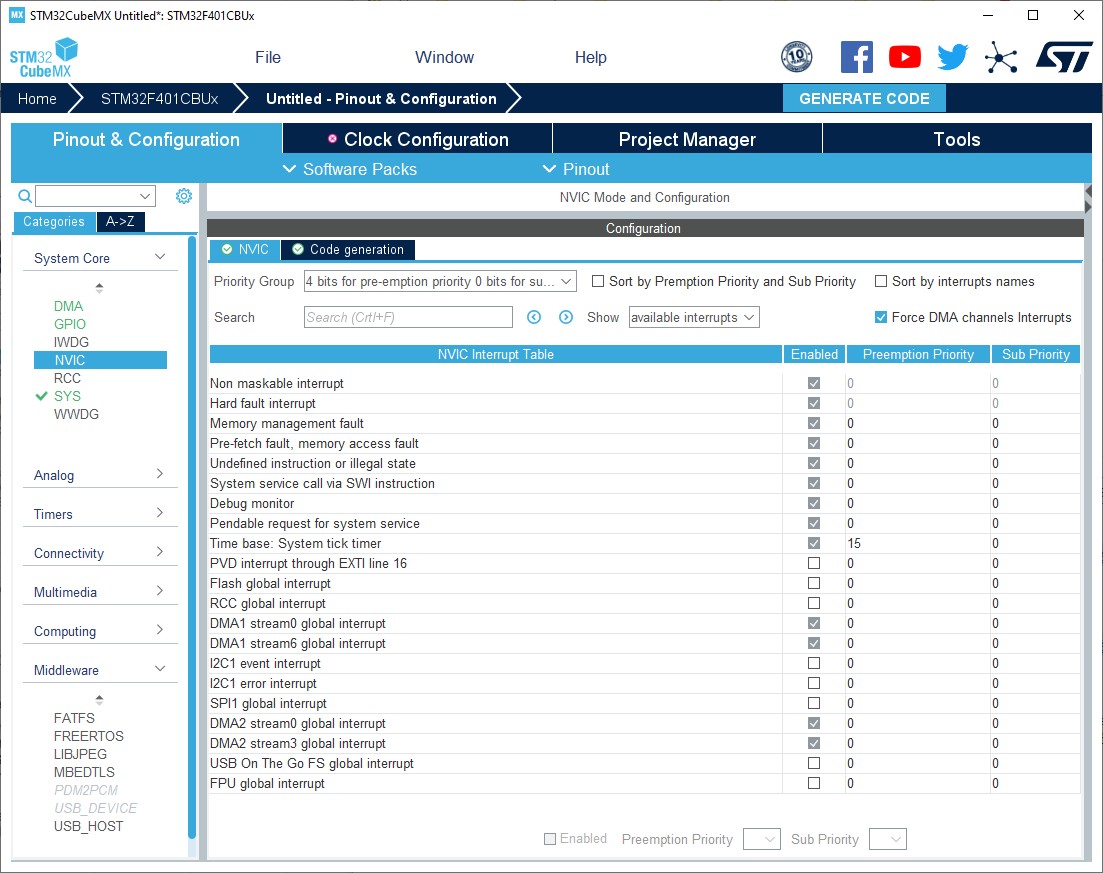Click the interrupt Search input field
Screen dimensions: 1103x873
point(408,317)
